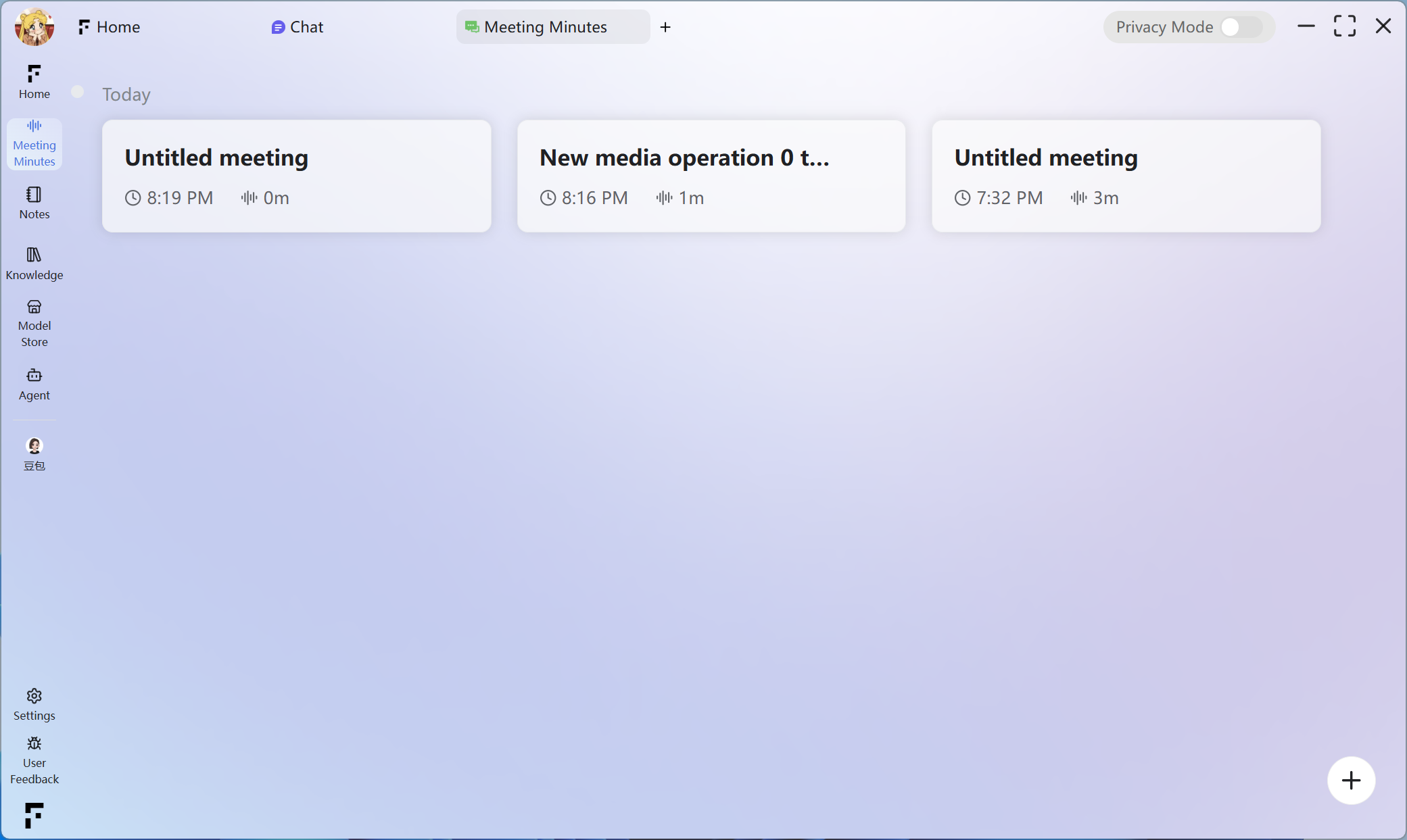Click the user avatar at top left
1407x840 pixels.
point(34,27)
